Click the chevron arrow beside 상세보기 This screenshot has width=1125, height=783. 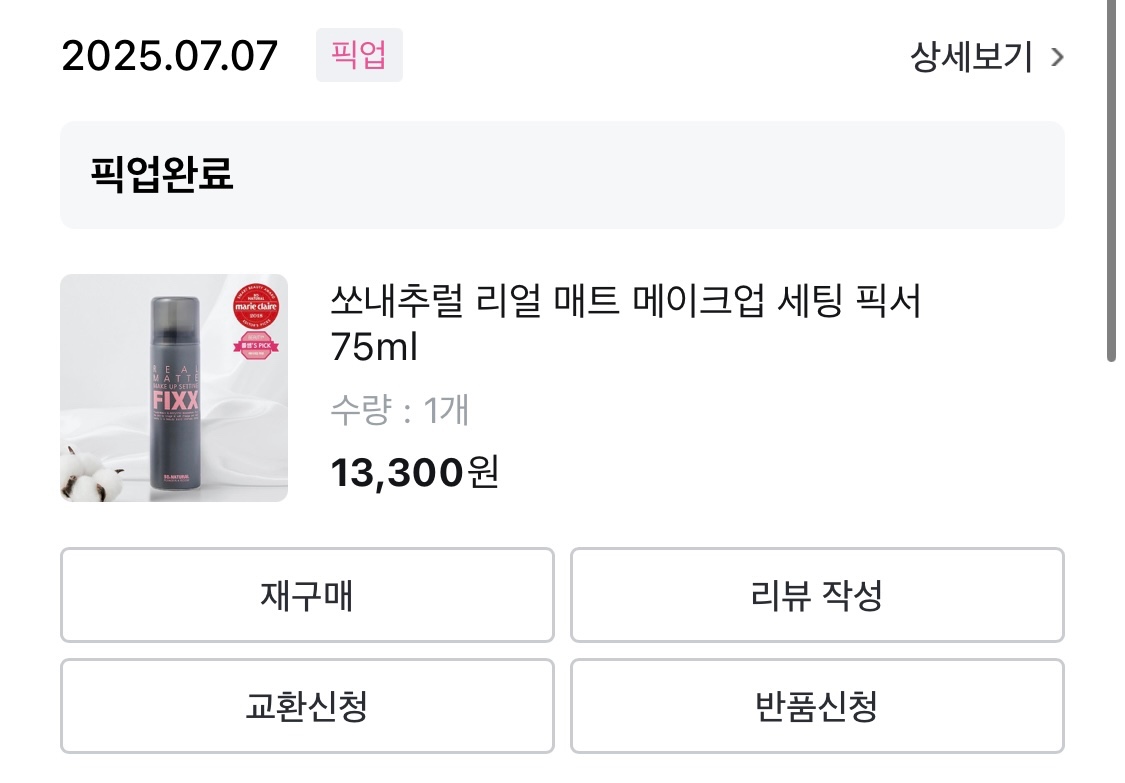1057,58
